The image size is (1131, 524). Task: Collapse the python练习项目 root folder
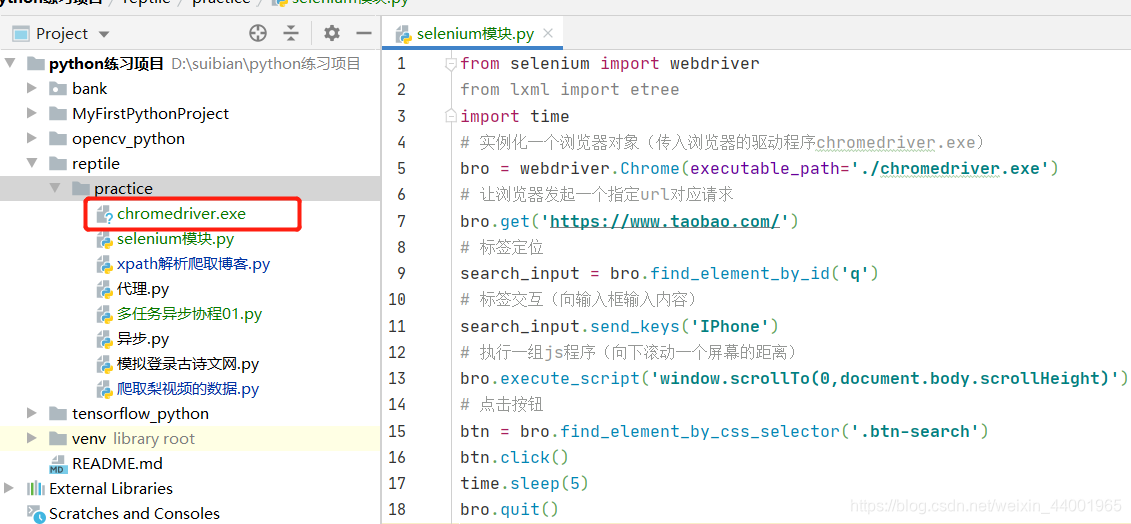click(10, 64)
